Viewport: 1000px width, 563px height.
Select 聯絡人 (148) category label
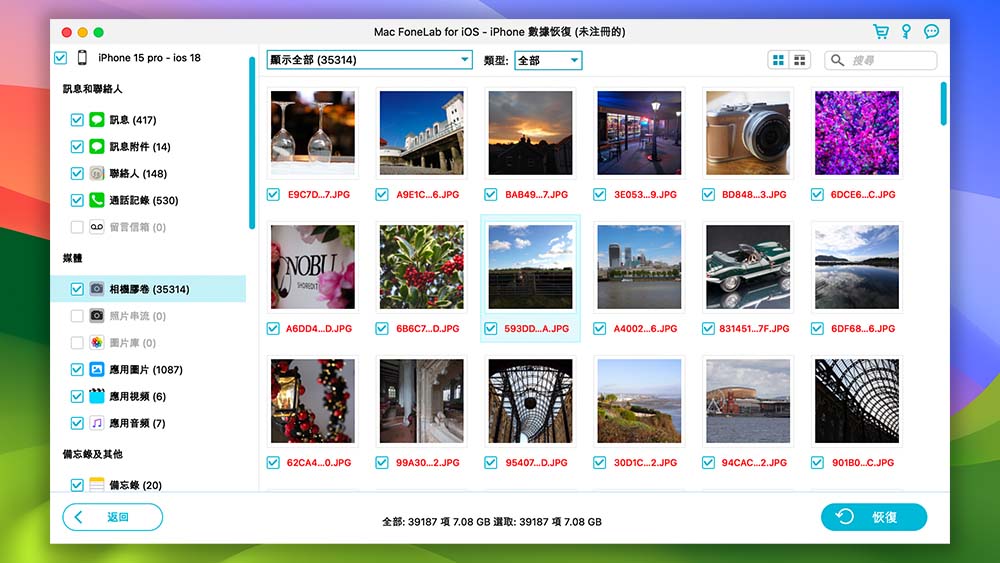click(x=138, y=173)
